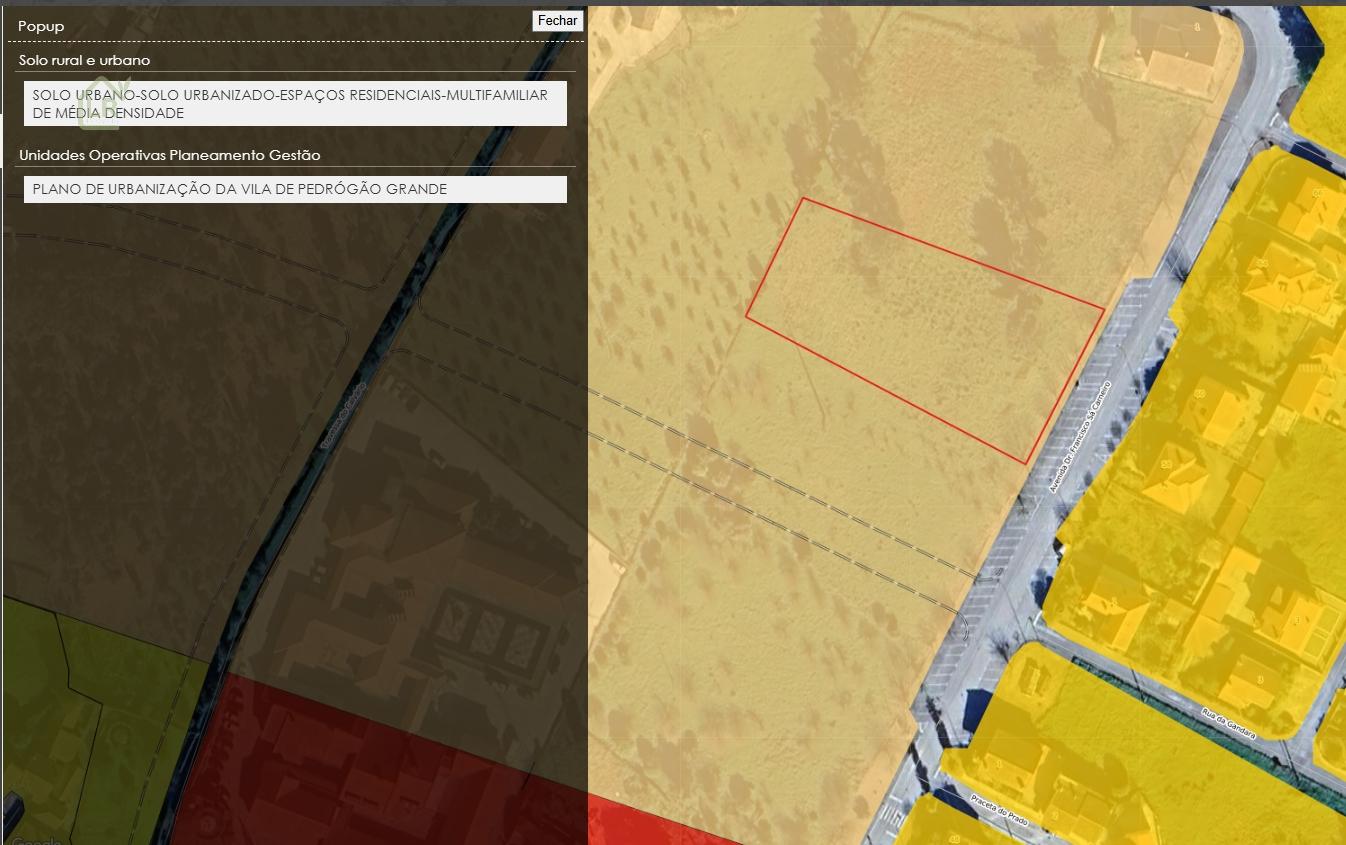
Task: Select the Unidades Operativas Planeamento Gestão heading
Action: (169, 155)
